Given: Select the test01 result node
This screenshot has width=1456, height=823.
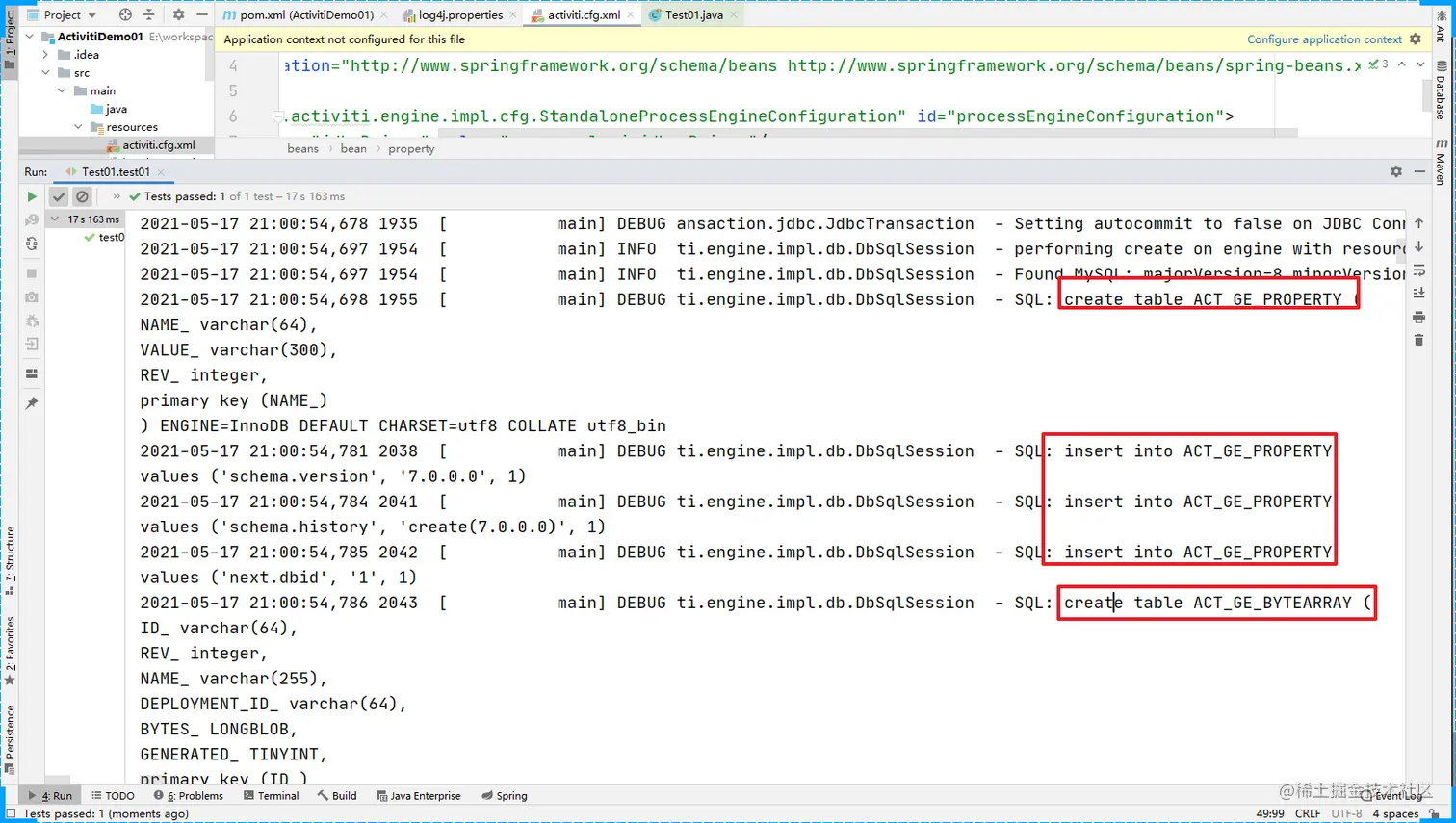Looking at the screenshot, I should (x=103, y=237).
